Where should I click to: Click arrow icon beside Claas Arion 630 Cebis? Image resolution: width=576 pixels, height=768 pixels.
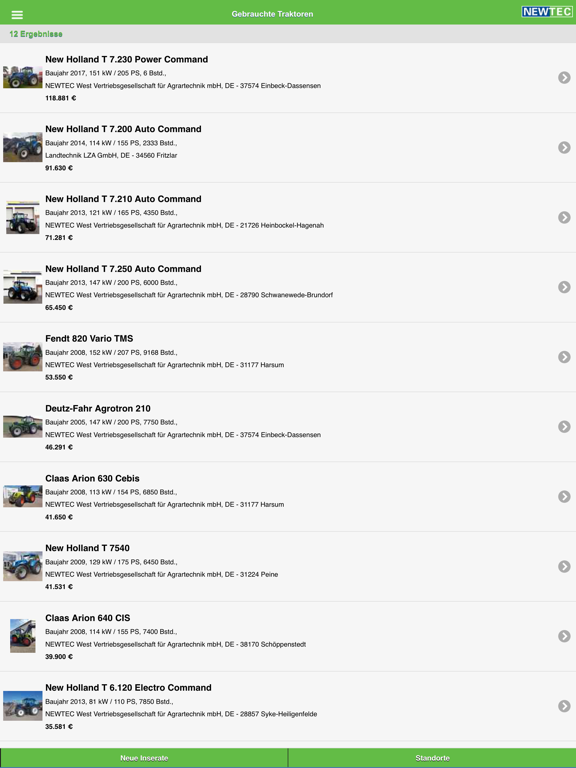coord(564,497)
